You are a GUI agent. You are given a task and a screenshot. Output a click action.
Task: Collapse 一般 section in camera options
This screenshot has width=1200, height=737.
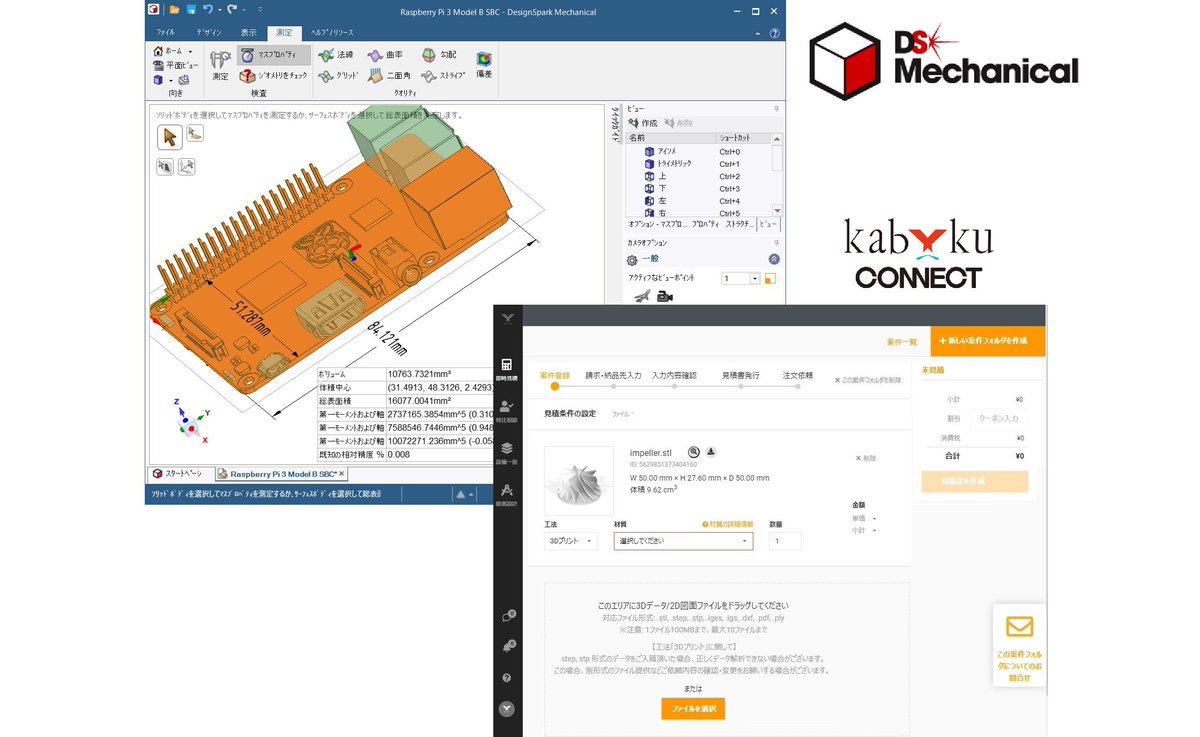click(x=773, y=258)
